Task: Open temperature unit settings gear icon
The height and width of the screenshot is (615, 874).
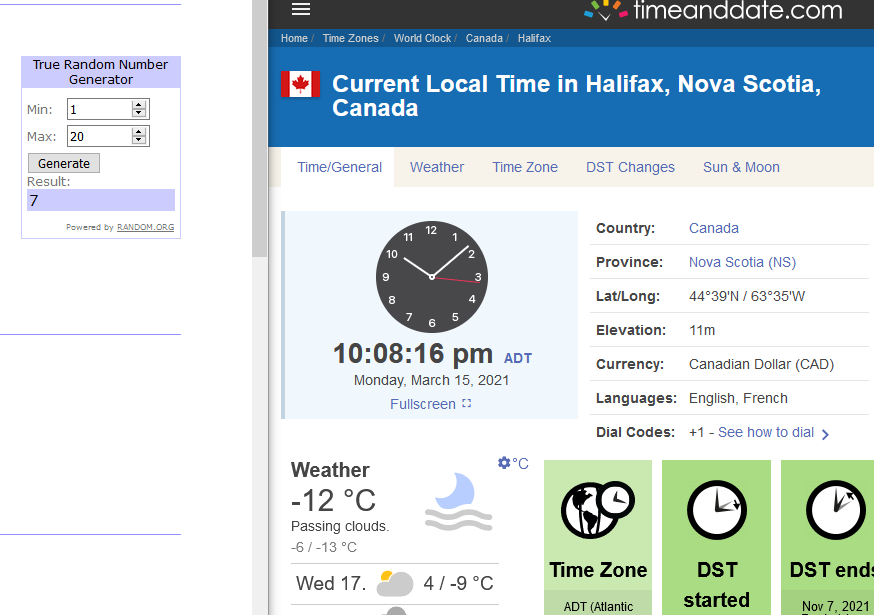Action: [x=504, y=463]
